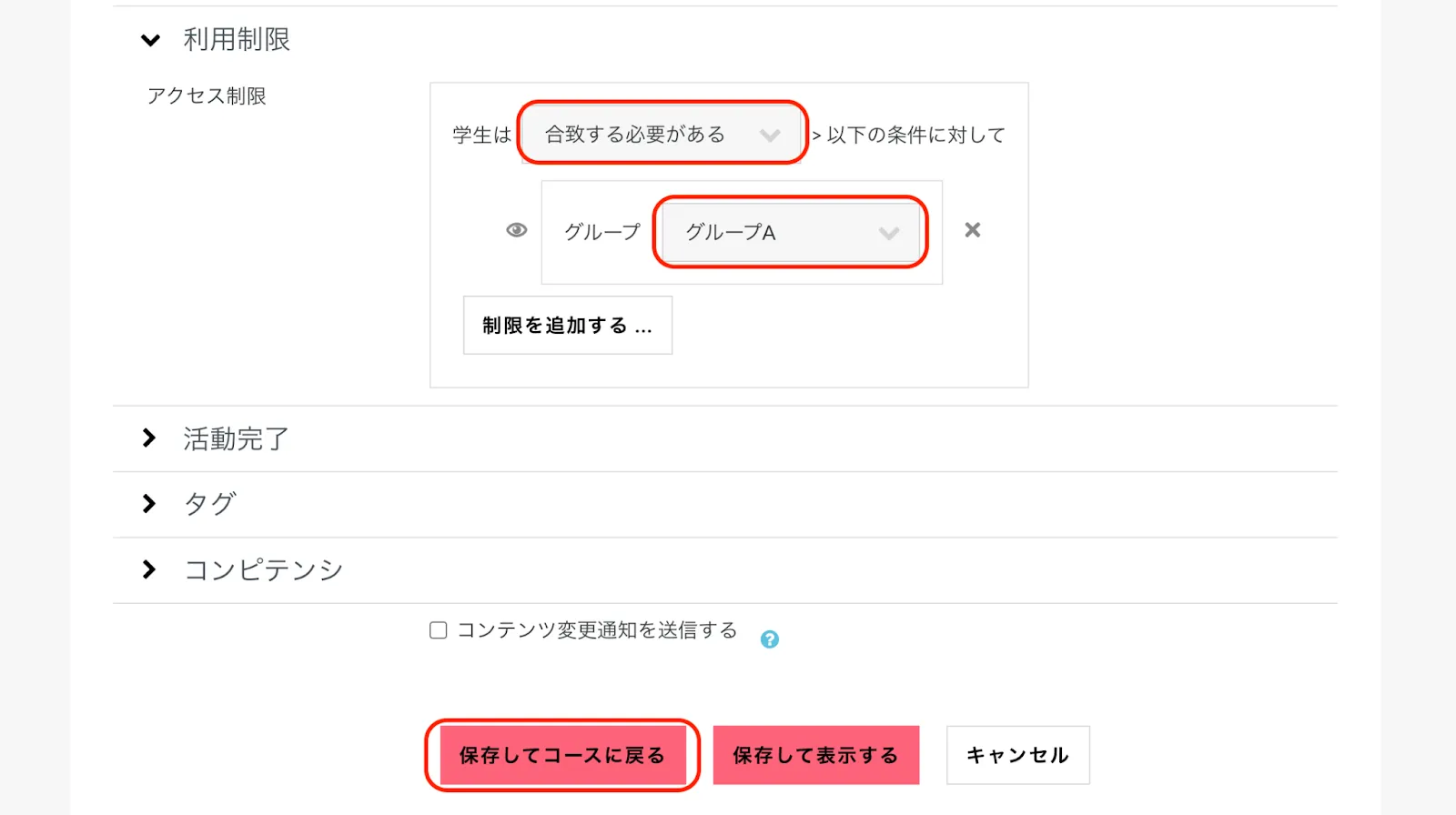The width and height of the screenshot is (1456, 815).
Task: Expand the 活動完了 section arrow
Action: pyautogui.click(x=149, y=438)
